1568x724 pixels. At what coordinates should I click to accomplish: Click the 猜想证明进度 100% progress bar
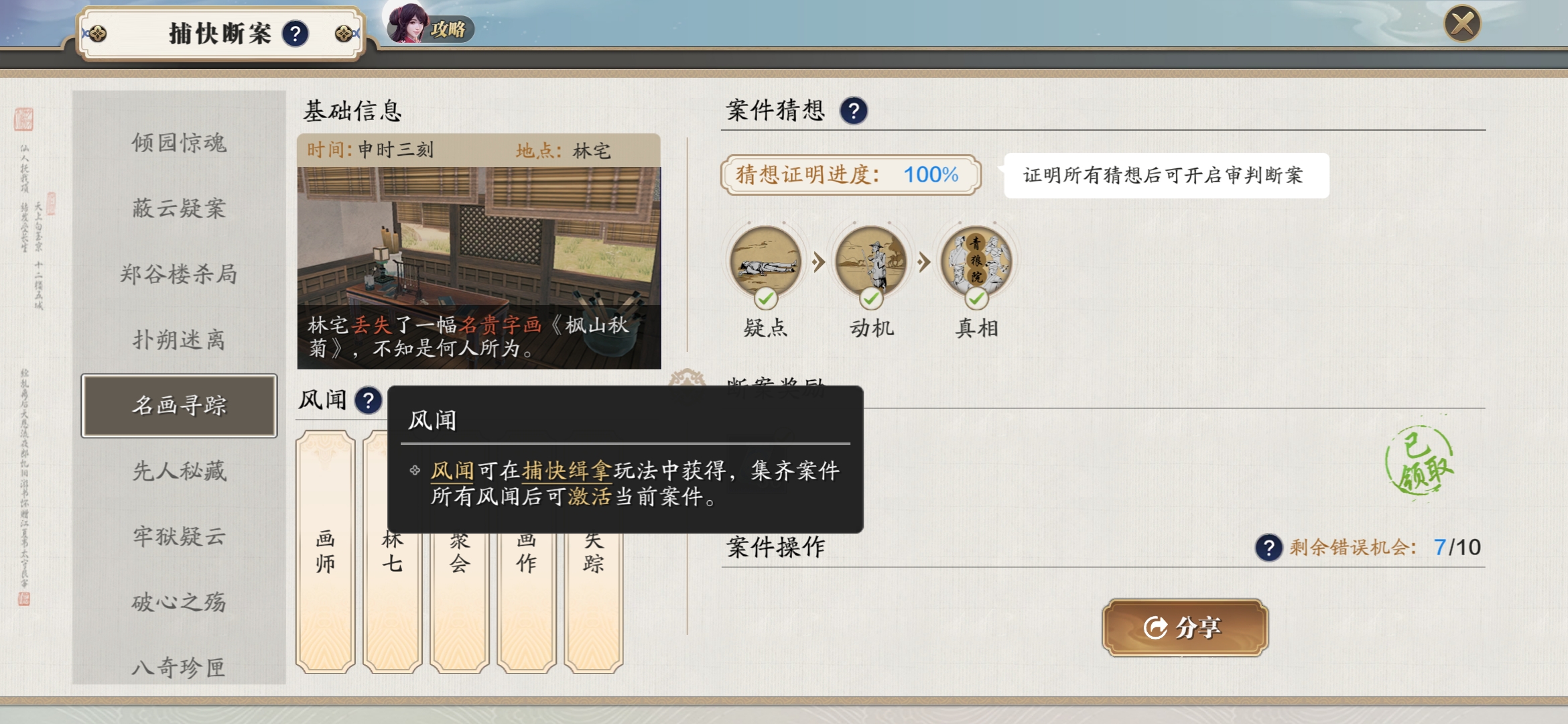click(x=851, y=175)
